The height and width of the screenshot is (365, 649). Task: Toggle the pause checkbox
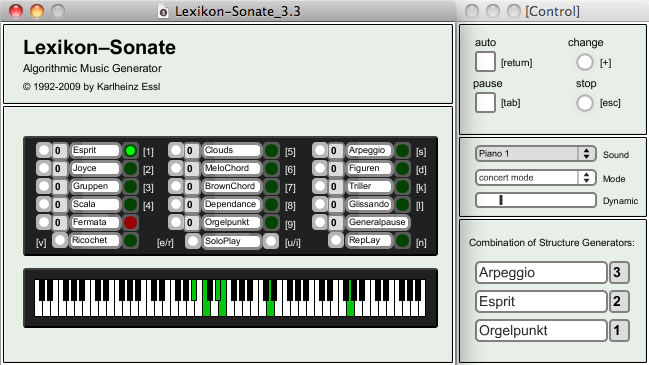point(485,102)
